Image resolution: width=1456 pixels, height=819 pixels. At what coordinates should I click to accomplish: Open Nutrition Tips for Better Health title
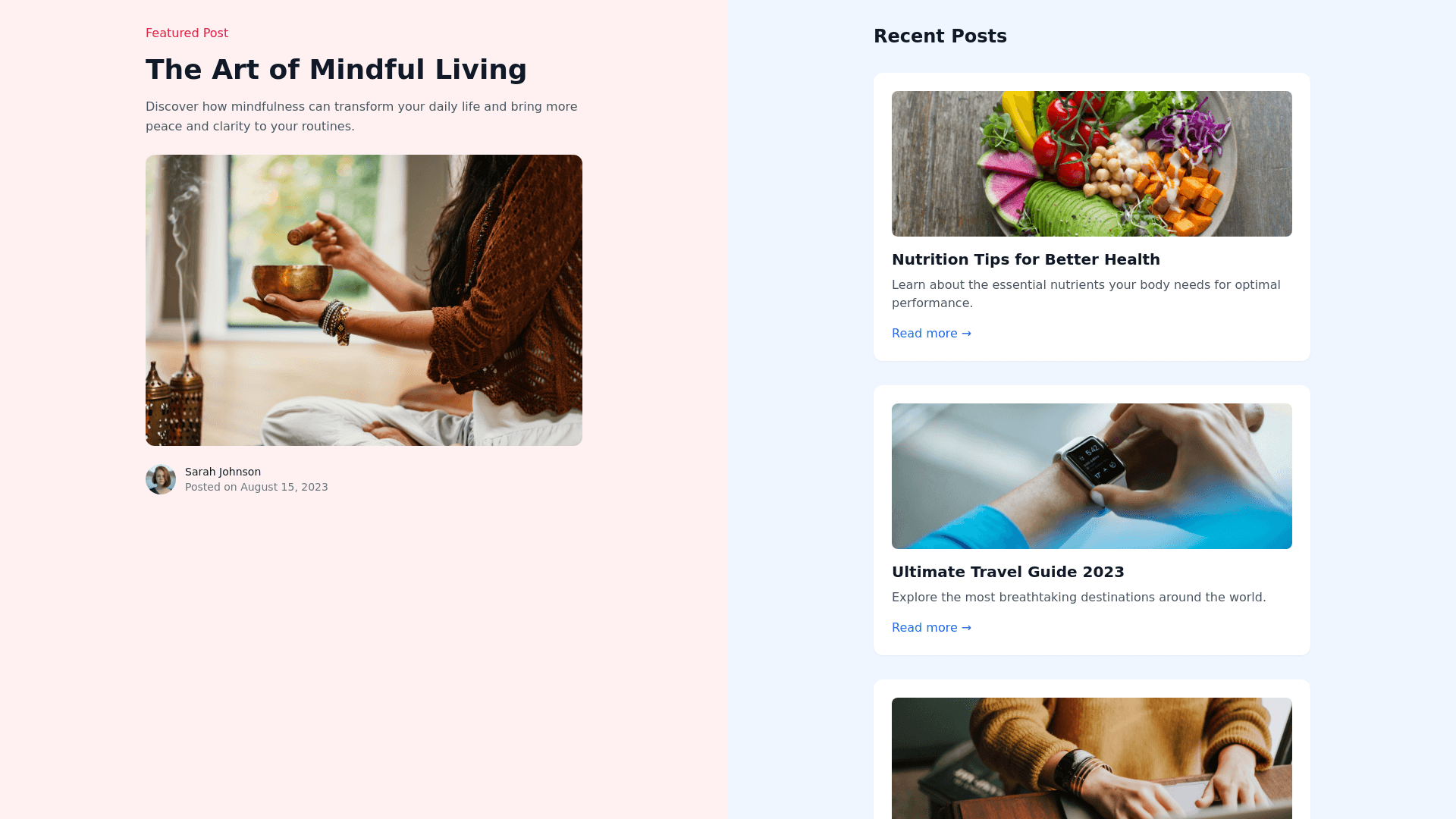pos(1026,259)
